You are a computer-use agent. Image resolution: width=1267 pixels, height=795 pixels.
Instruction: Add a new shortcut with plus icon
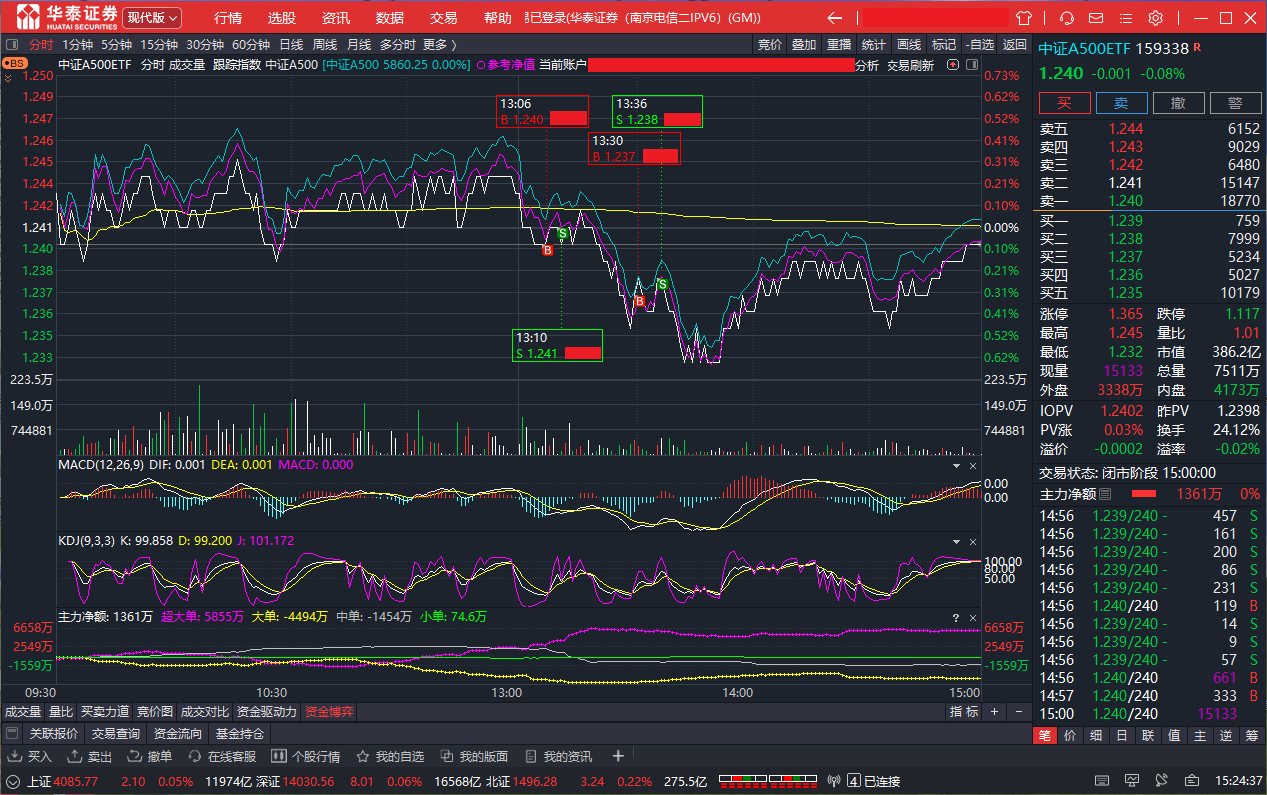point(618,756)
